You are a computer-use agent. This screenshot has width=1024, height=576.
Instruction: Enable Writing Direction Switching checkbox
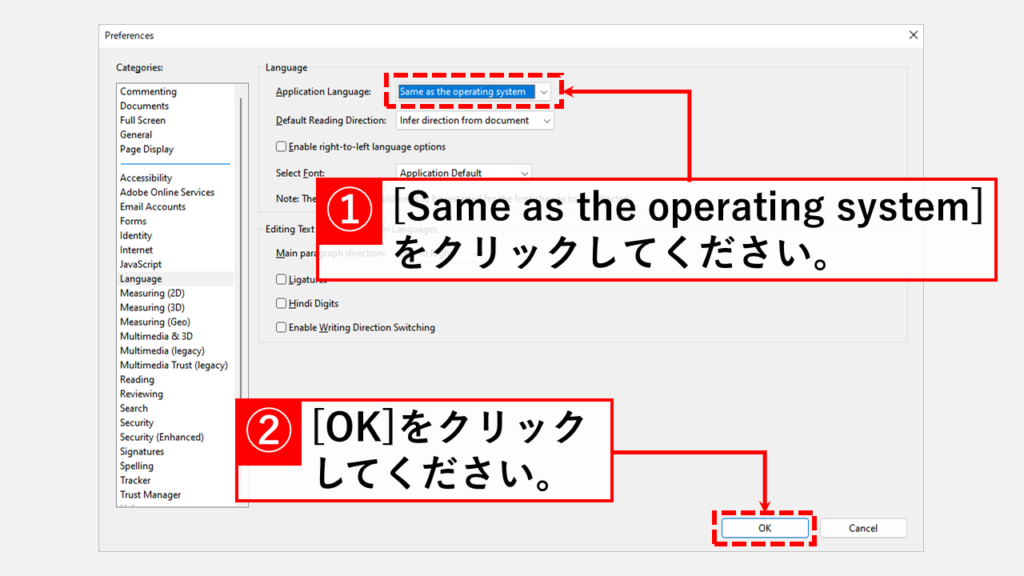tap(281, 327)
